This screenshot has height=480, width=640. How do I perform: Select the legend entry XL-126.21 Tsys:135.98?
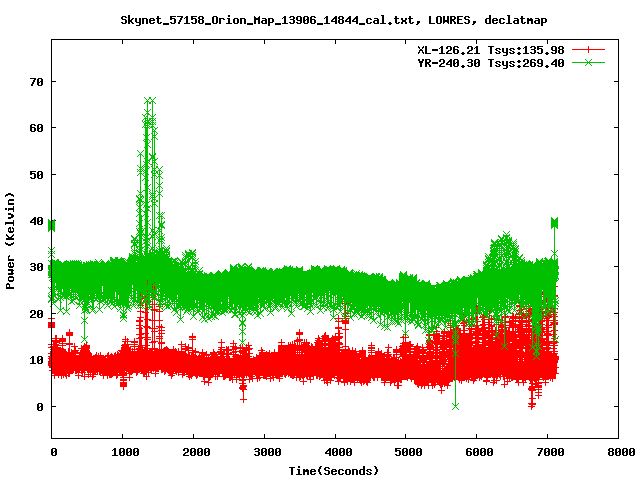coord(491,50)
